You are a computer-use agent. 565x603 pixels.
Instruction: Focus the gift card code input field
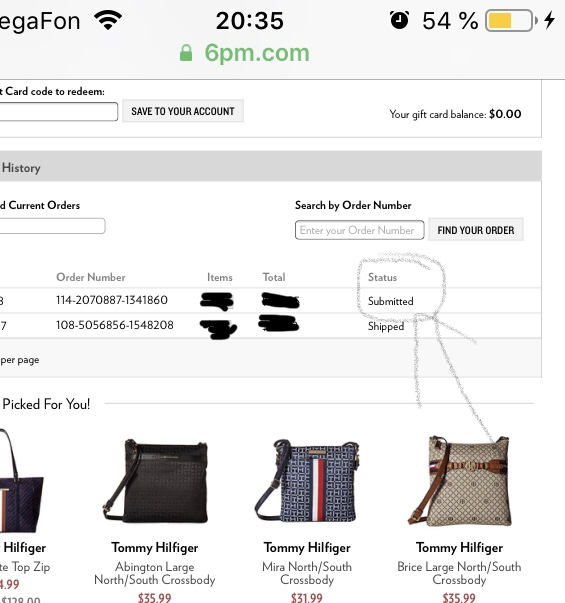tap(58, 112)
